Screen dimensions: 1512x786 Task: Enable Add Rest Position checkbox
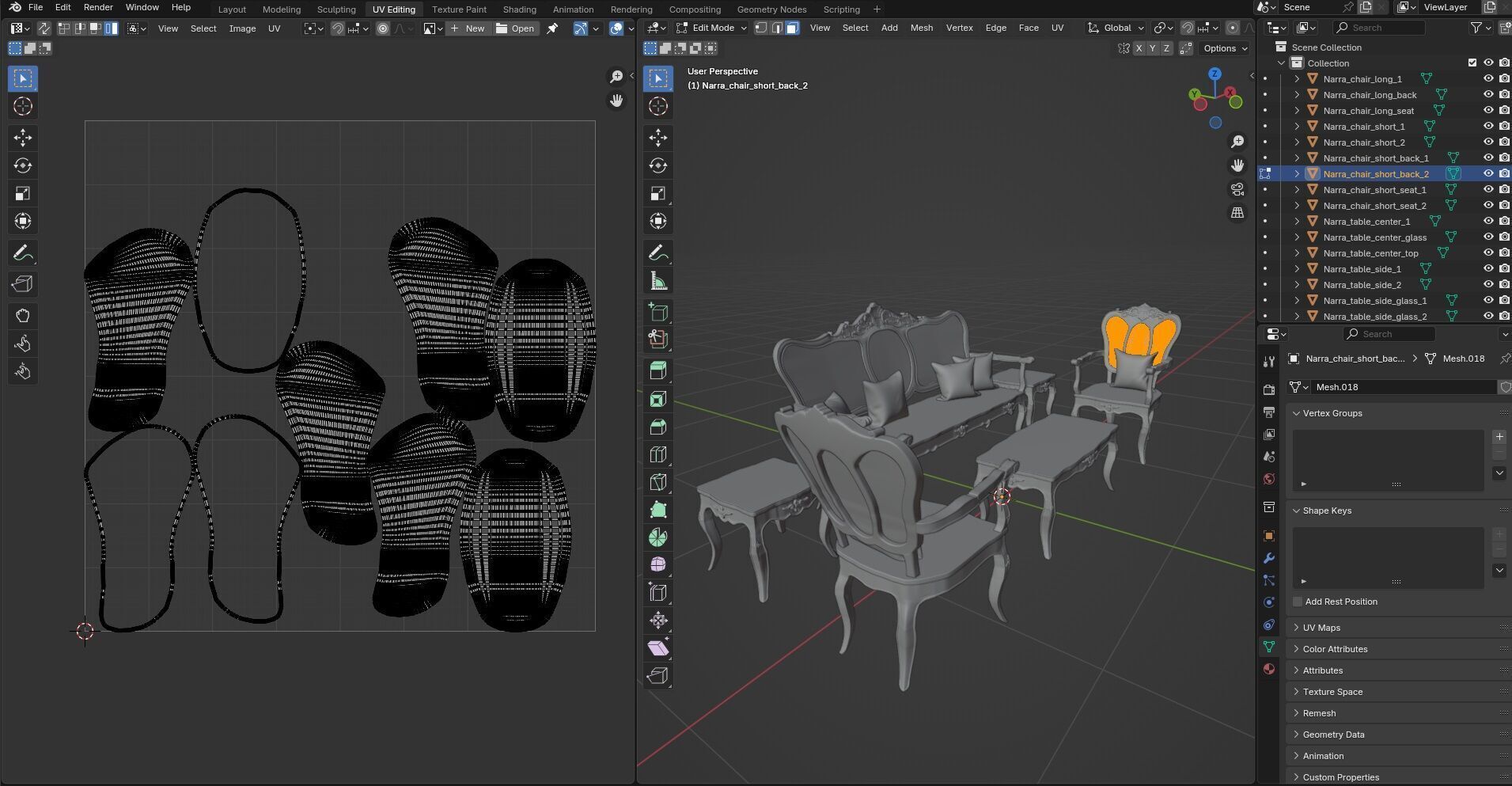pyautogui.click(x=1298, y=602)
